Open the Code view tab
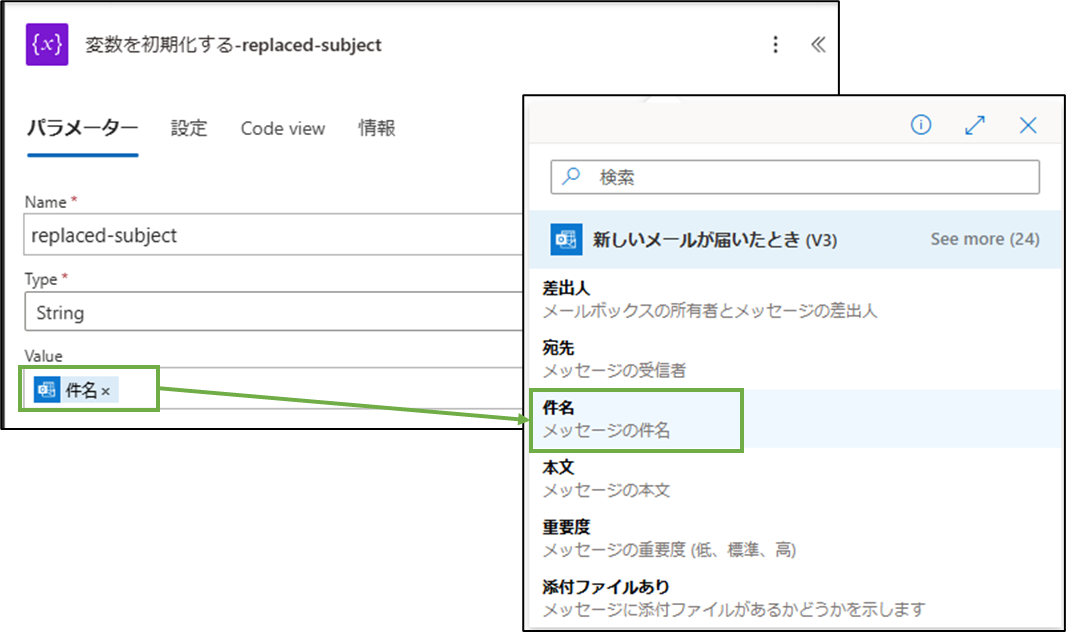 (x=283, y=128)
